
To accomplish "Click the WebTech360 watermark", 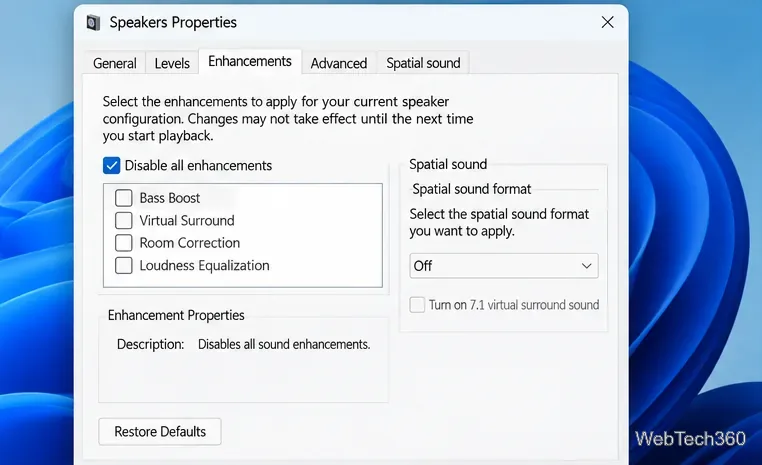I will click(690, 439).
